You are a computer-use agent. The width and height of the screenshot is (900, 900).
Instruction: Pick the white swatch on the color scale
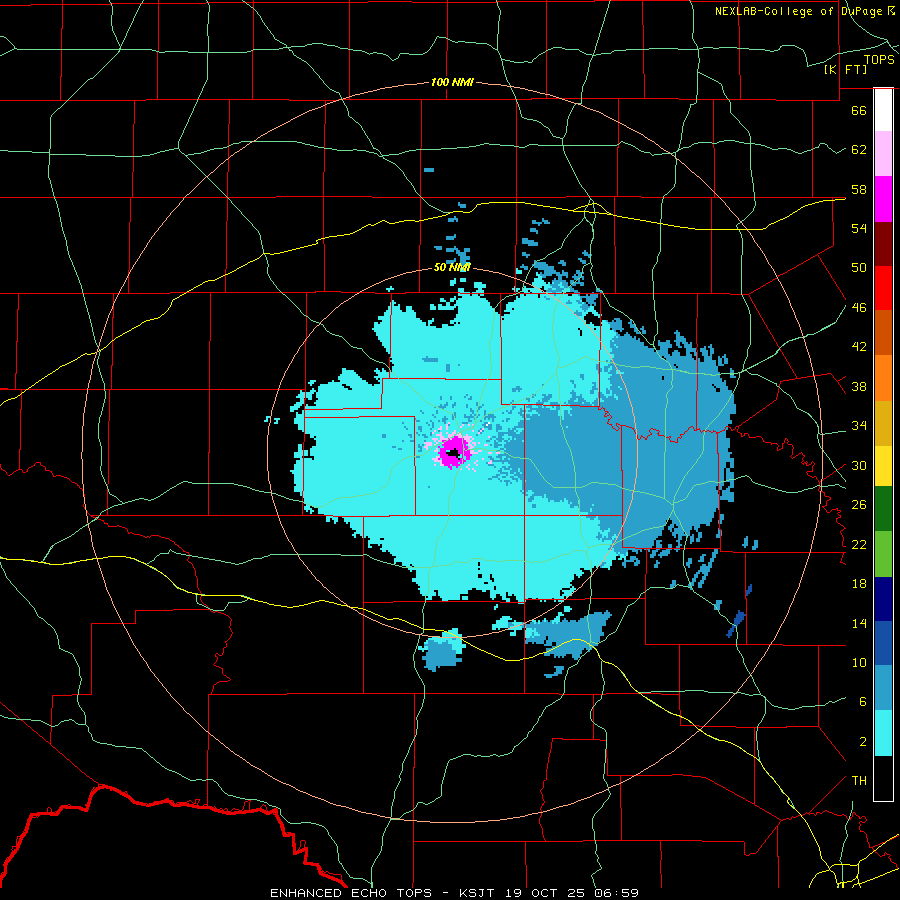883,110
